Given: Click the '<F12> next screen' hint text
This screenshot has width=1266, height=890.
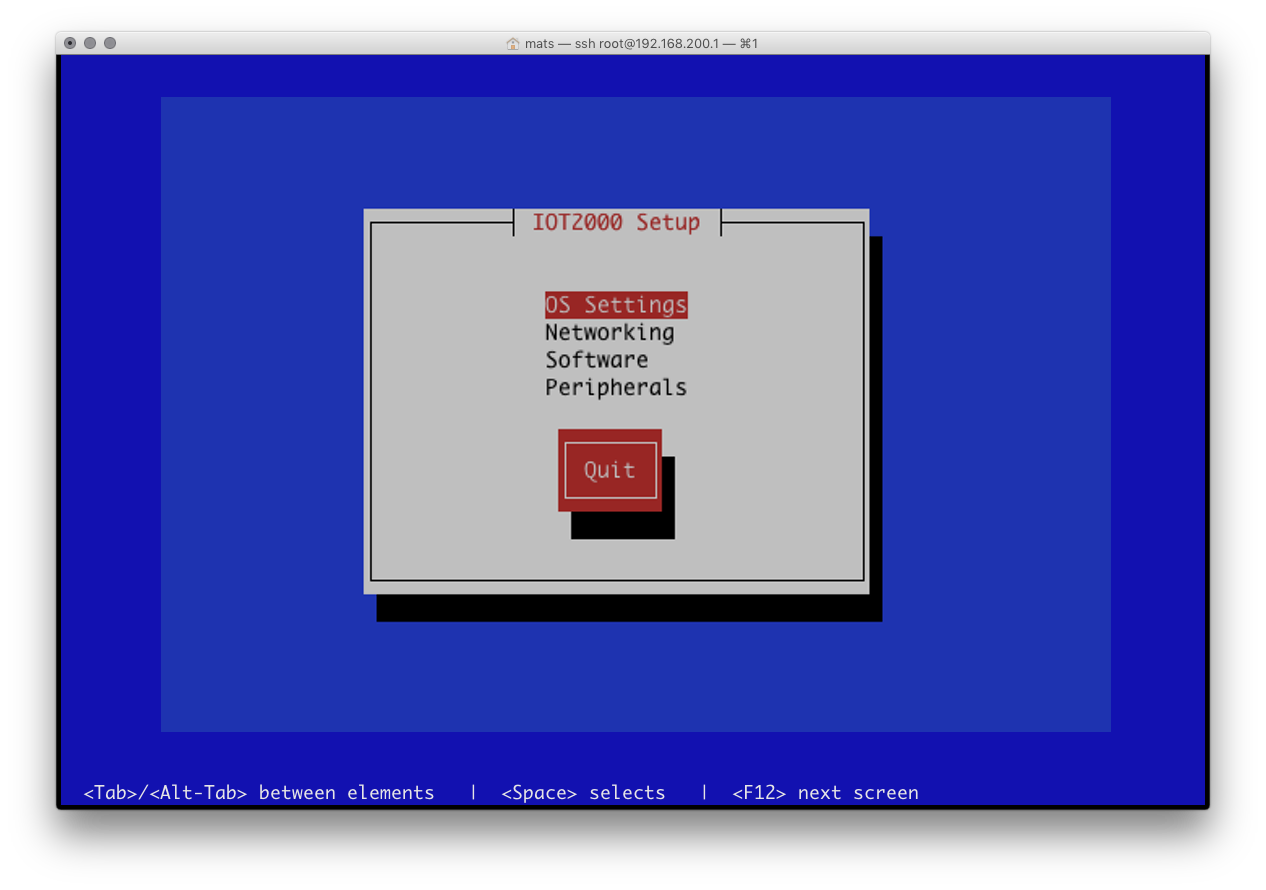Looking at the screenshot, I should 825,793.
